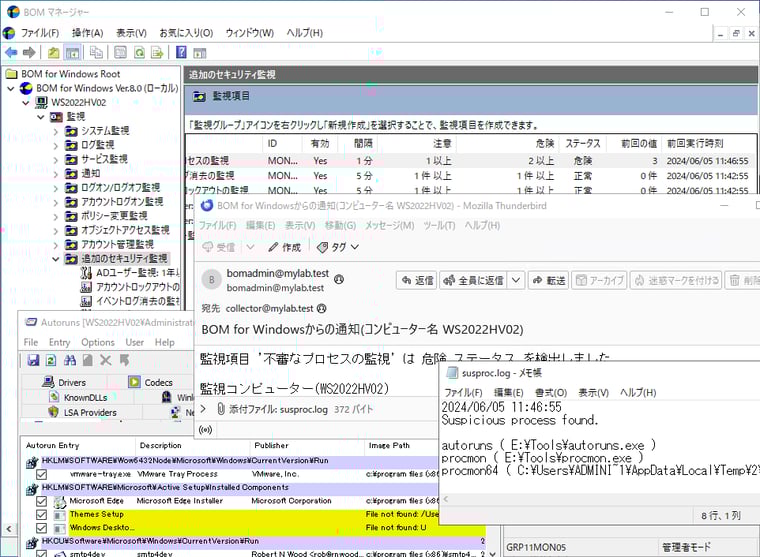Open お気に入り(O) menu in BOM Manager
The width and height of the screenshot is (760, 557).
[x=186, y=33]
